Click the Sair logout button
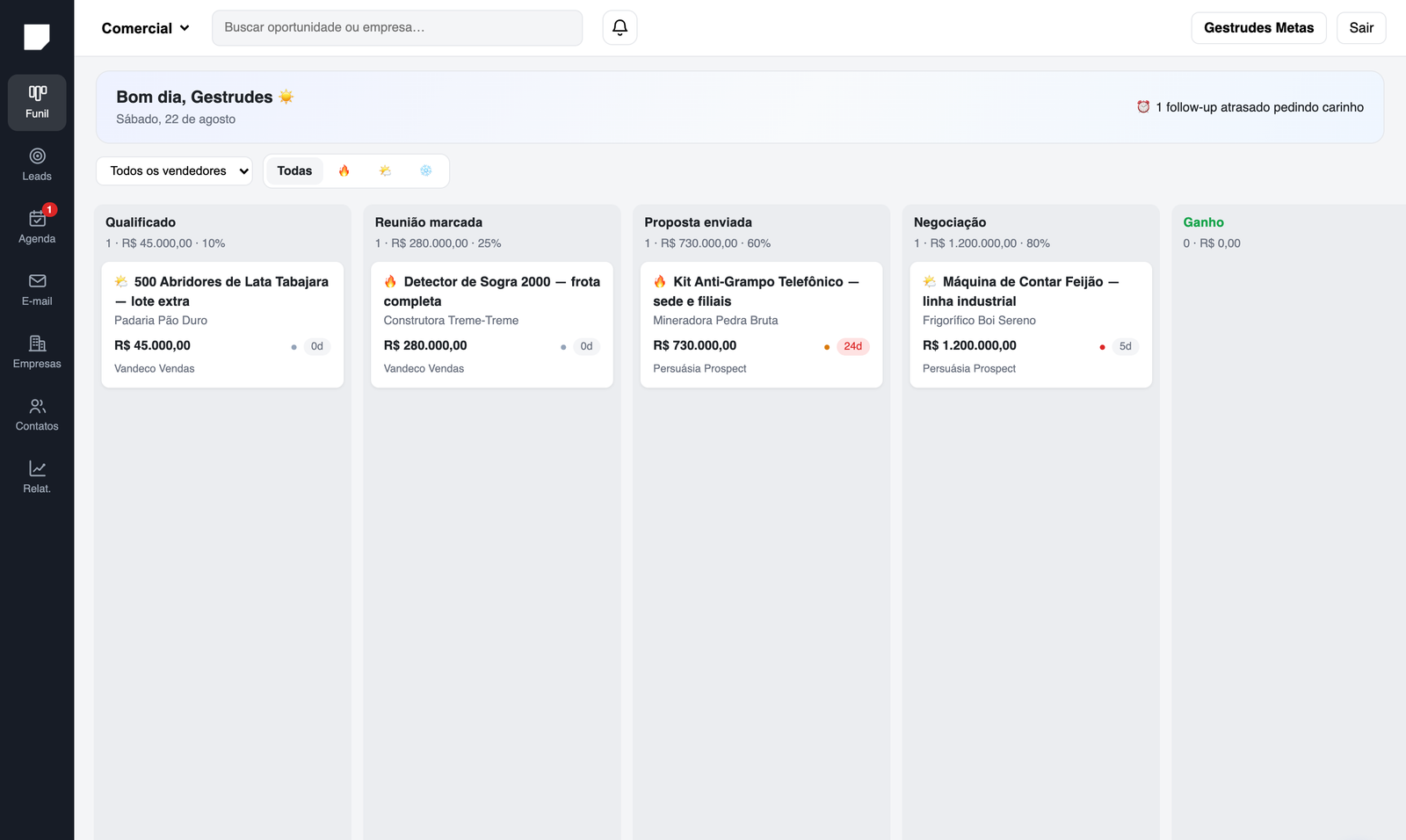The width and height of the screenshot is (1406, 840). point(1361,28)
